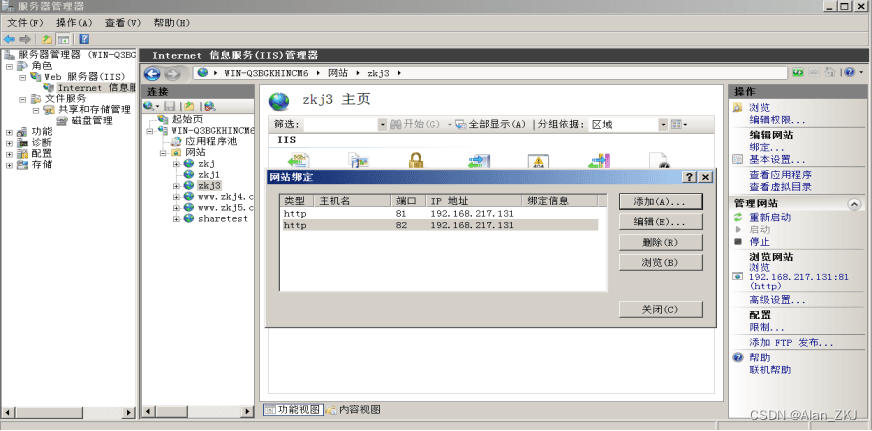Expand the 配置 tree node

click(x=9, y=155)
